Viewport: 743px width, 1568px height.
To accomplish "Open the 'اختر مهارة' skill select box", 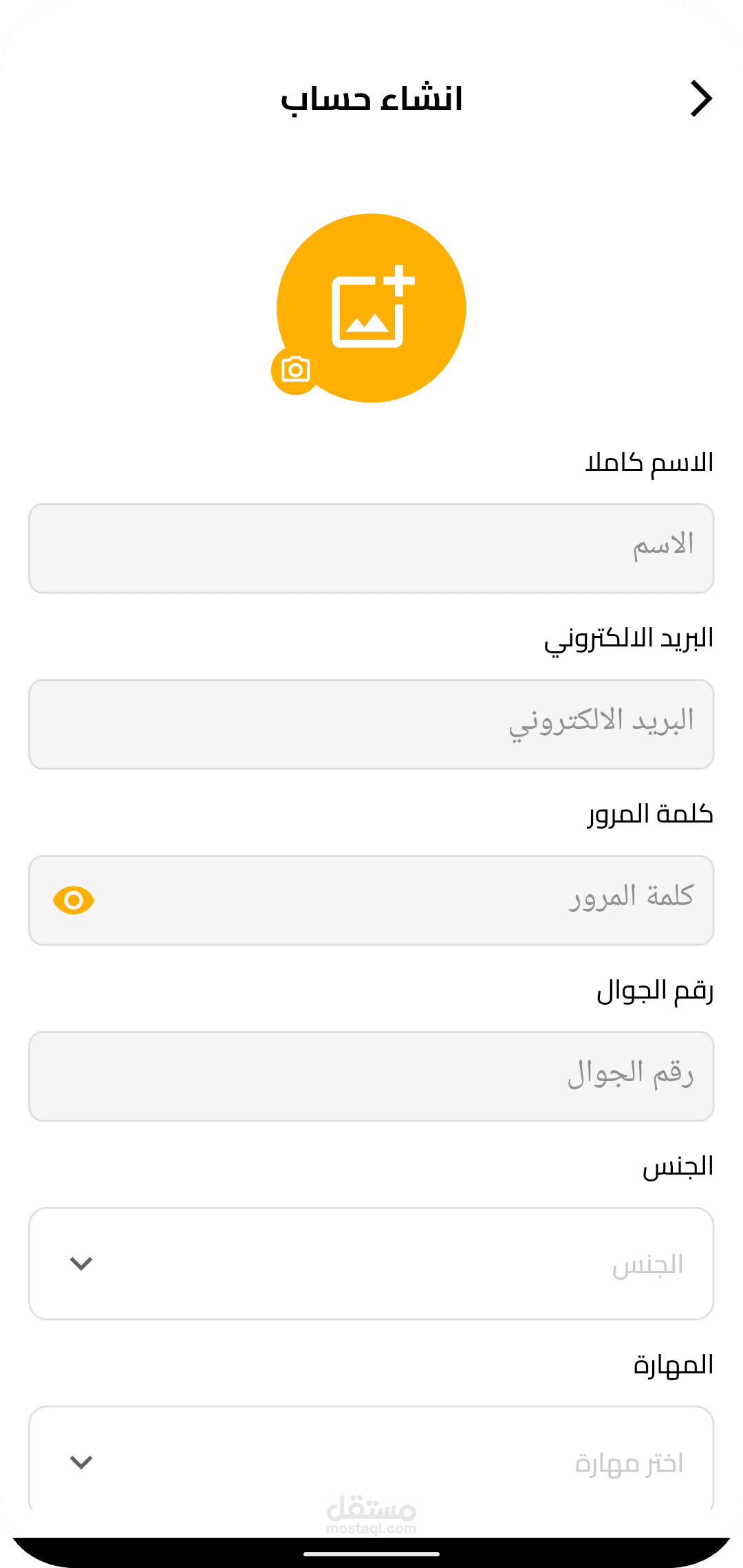I will coord(371,1461).
